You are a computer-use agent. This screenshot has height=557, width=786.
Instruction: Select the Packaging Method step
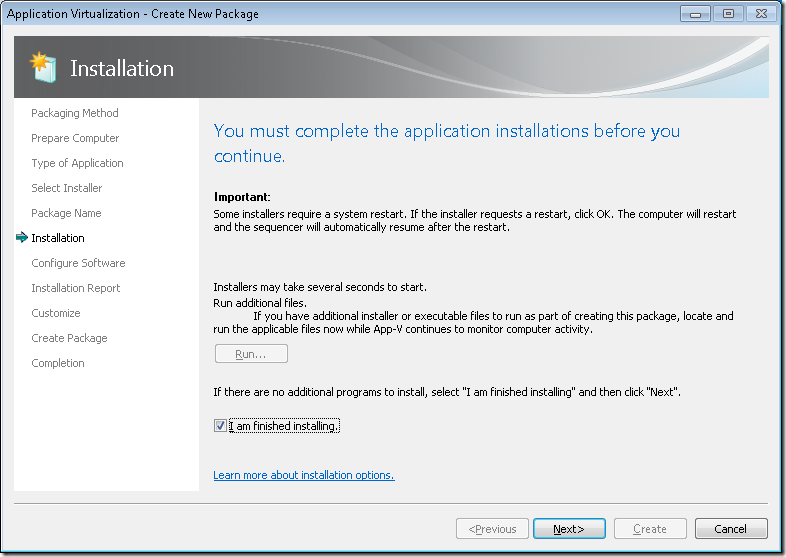click(75, 113)
